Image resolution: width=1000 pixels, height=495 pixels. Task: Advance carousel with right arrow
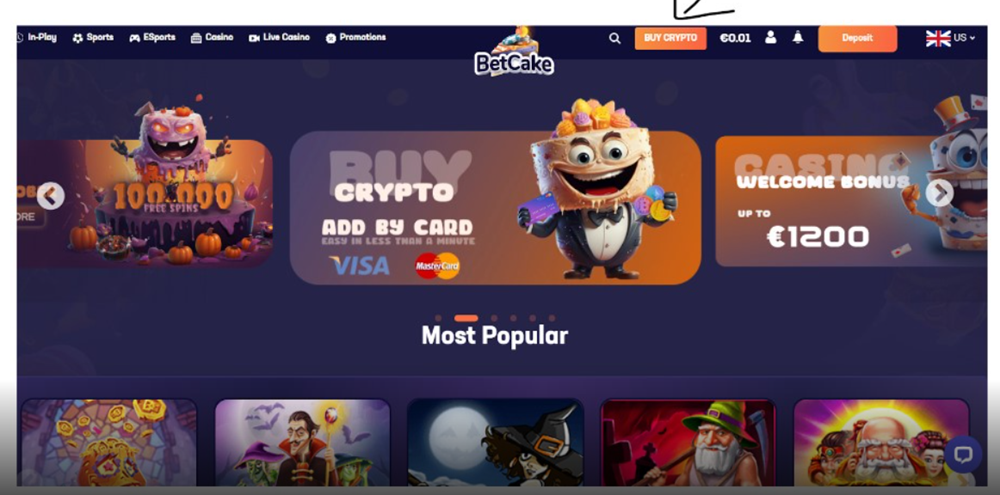point(939,193)
